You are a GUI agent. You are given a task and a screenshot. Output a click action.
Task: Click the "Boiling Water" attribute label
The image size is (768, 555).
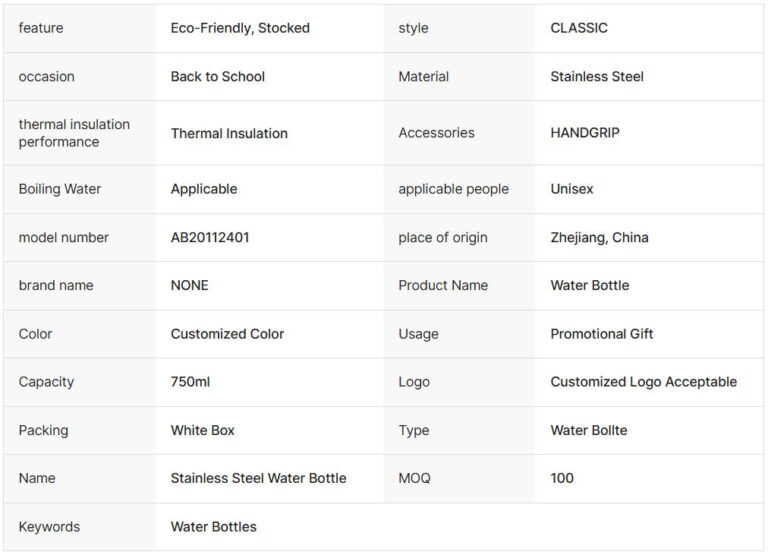pyautogui.click(x=60, y=189)
